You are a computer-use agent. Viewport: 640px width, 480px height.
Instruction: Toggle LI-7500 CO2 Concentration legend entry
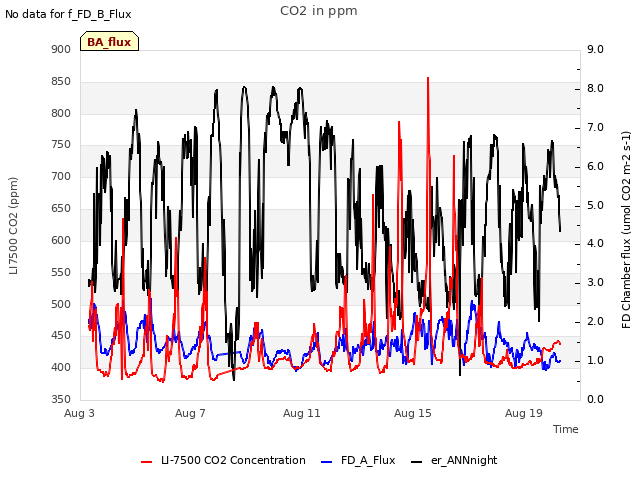click(223, 460)
